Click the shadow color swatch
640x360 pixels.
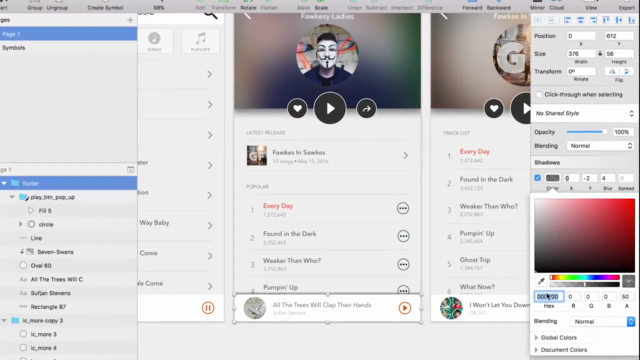coord(553,178)
